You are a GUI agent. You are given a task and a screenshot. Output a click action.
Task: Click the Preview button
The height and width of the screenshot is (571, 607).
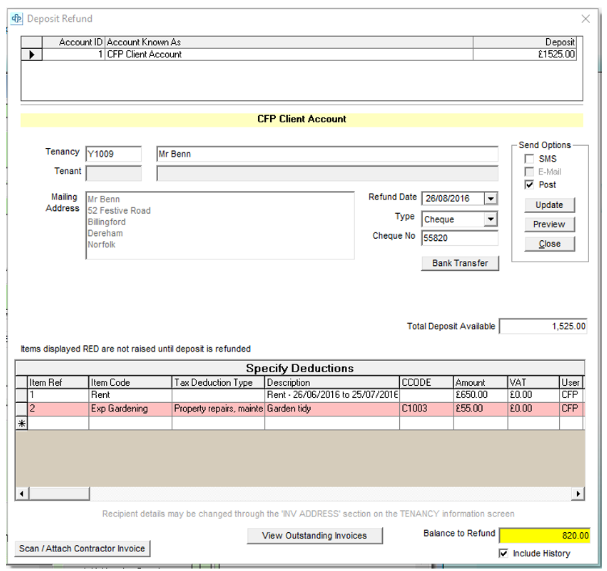click(549, 224)
